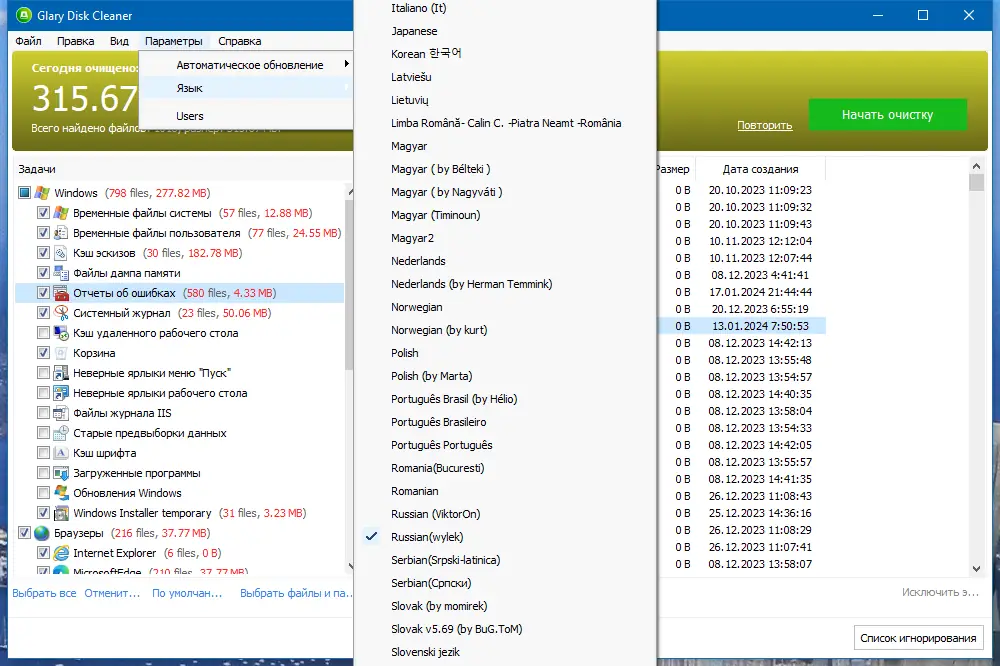This screenshot has height=666, width=1000.
Task: Click task tree scrollbar down arrow
Action: (x=349, y=566)
